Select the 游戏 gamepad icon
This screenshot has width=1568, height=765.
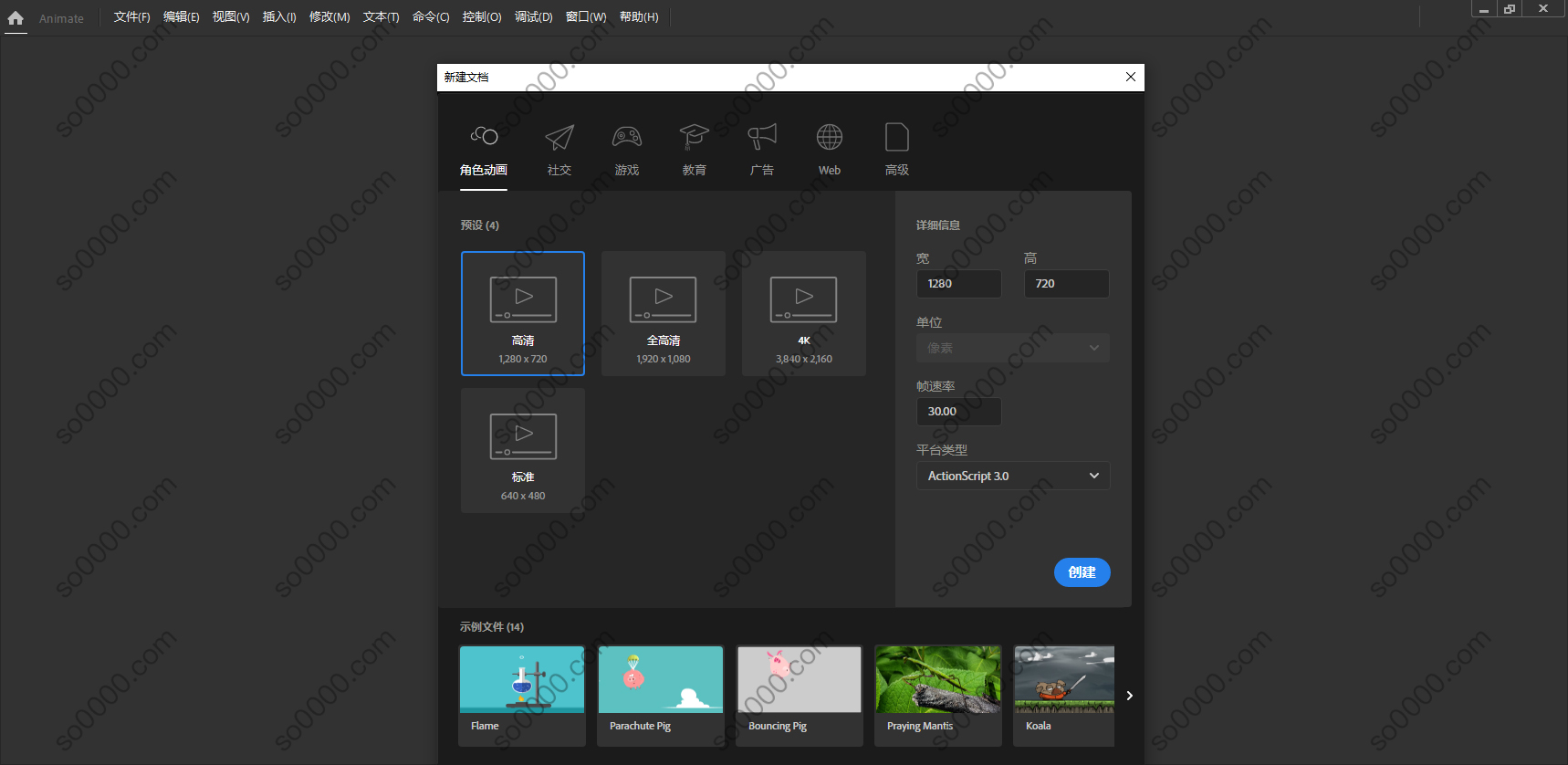click(x=627, y=137)
